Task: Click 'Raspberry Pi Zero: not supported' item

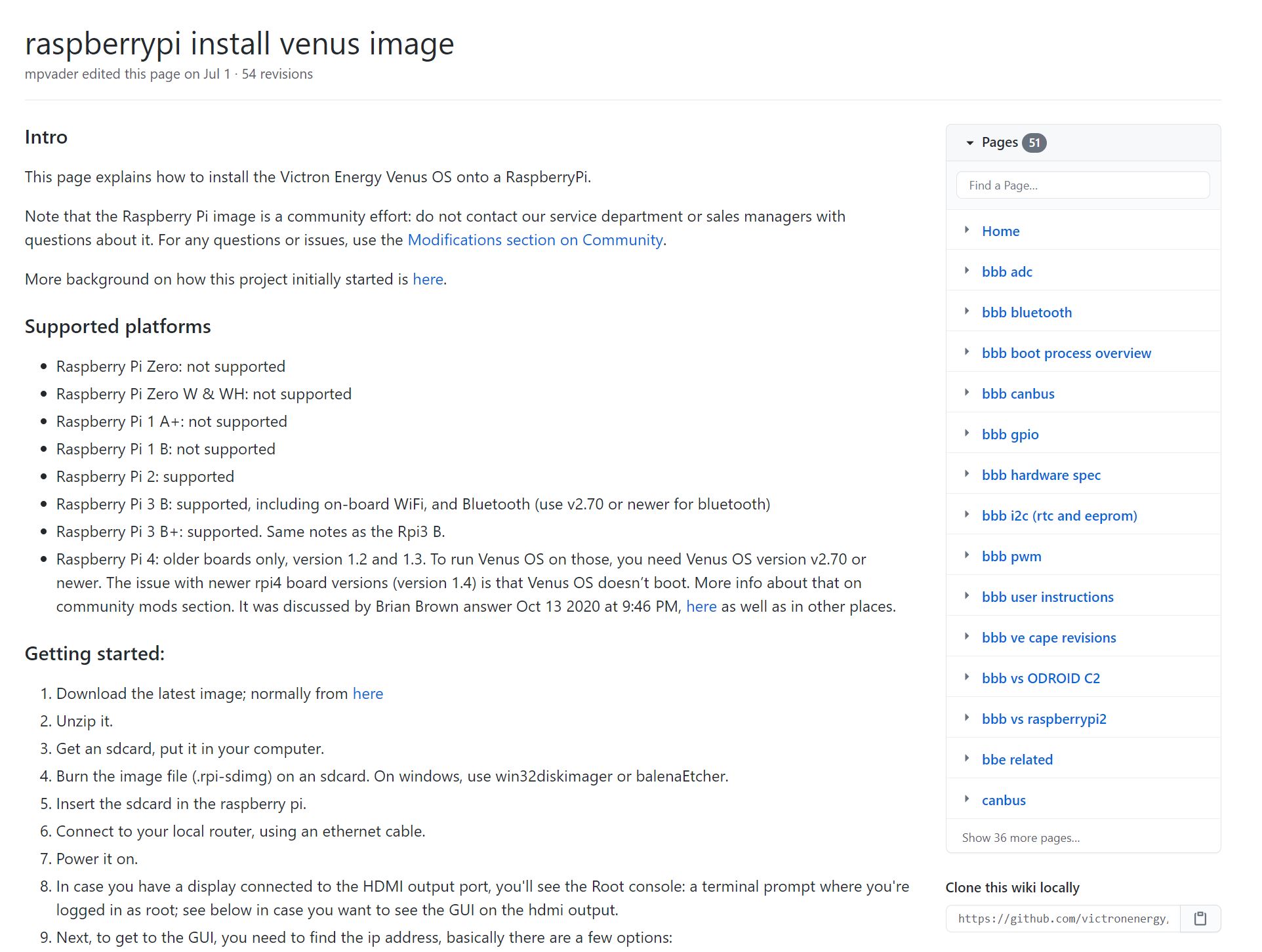Action: 171,367
